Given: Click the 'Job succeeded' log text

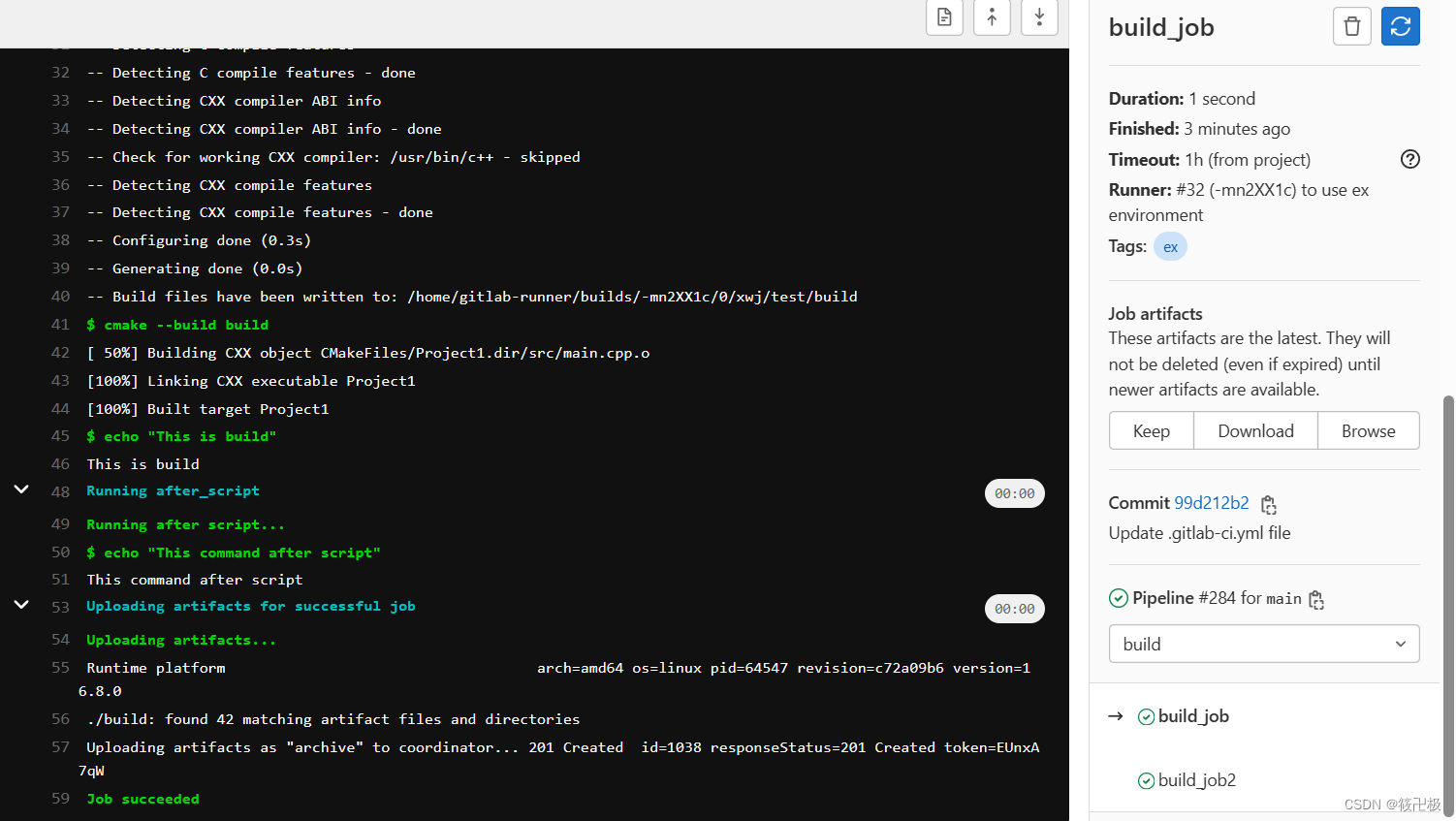Looking at the screenshot, I should tap(142, 799).
